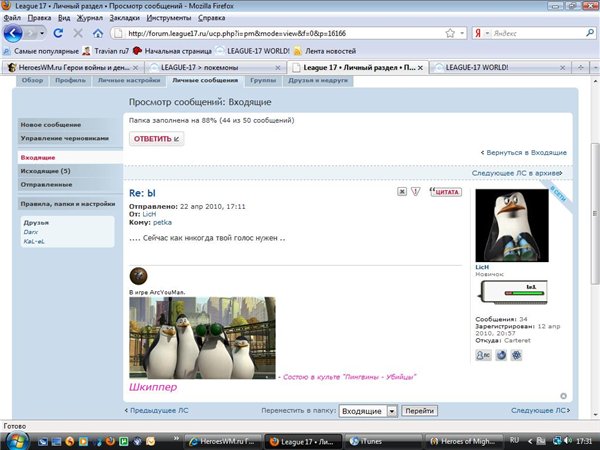Screen dimensions: 600x450
Task: Open the Инструменты menu
Action: point(168,18)
